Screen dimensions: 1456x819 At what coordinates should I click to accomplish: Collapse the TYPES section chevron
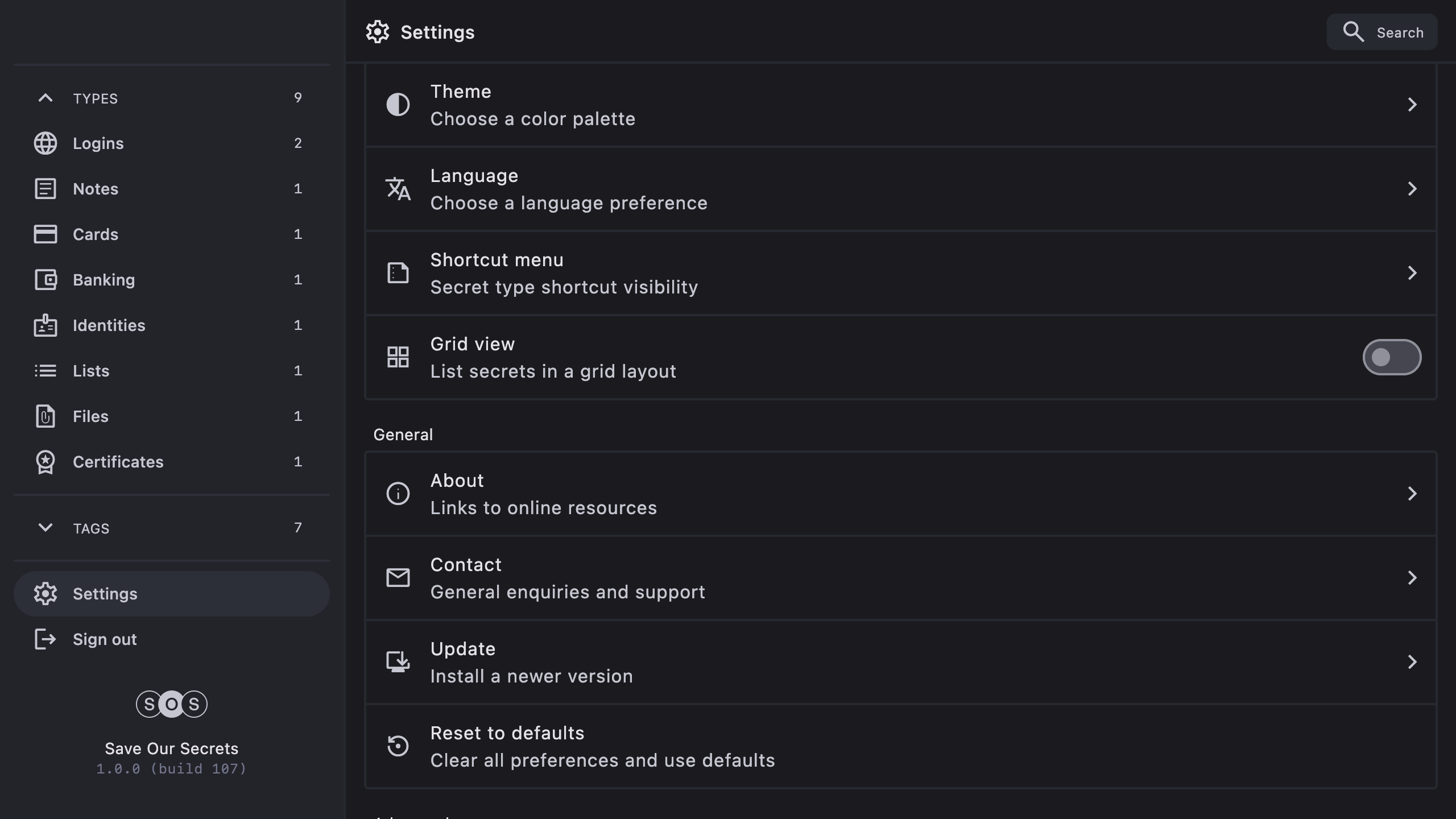pos(45,98)
